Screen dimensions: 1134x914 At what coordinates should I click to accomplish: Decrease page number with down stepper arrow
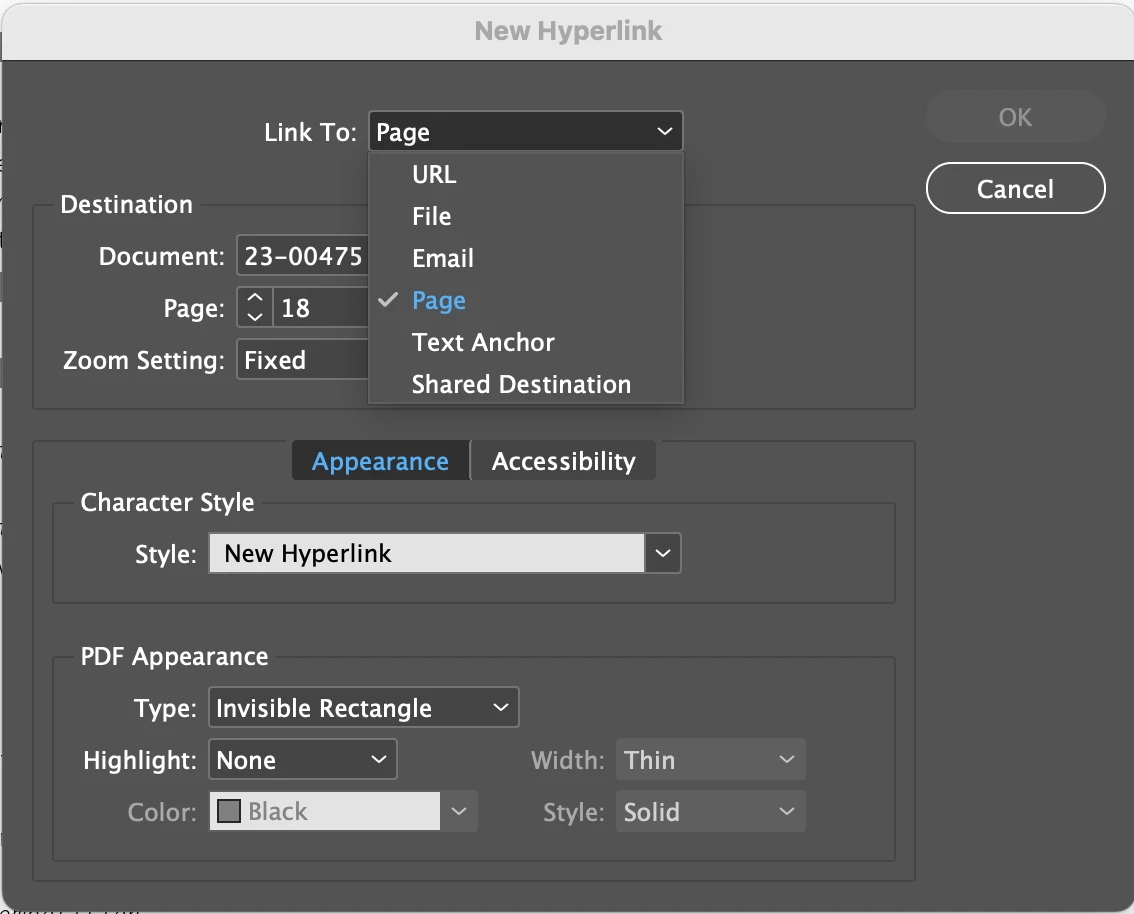(x=255, y=317)
